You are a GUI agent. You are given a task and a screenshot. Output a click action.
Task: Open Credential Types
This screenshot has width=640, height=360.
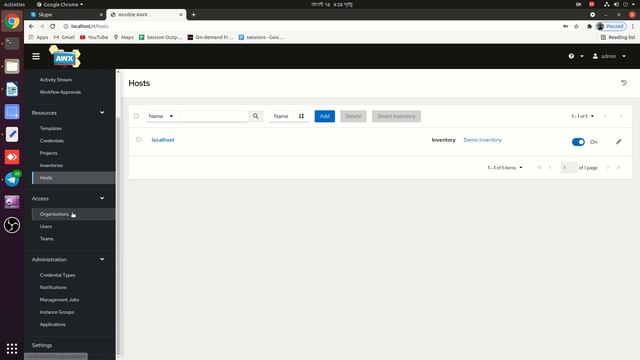tap(58, 276)
